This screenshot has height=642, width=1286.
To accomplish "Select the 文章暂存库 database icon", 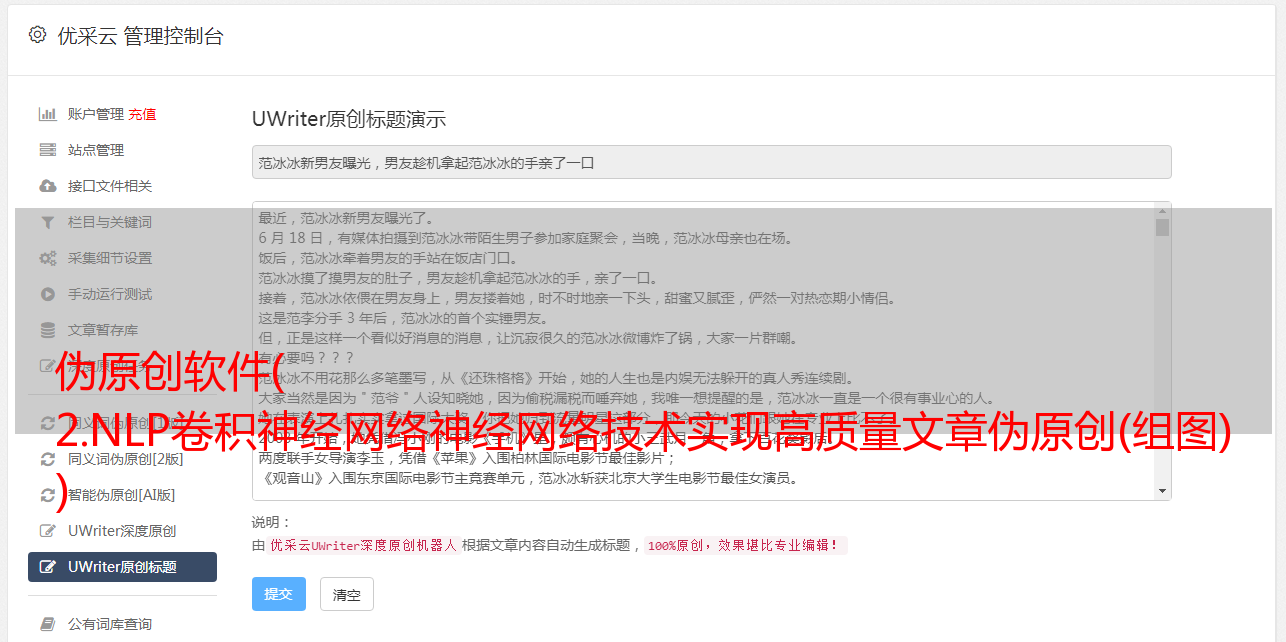I will [47, 330].
